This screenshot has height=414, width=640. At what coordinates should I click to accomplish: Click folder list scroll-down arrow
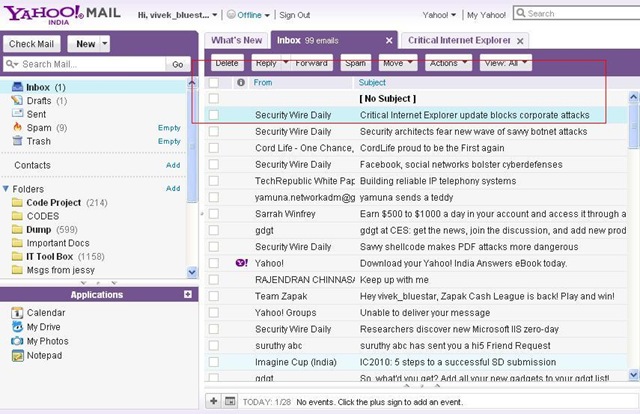[x=192, y=272]
